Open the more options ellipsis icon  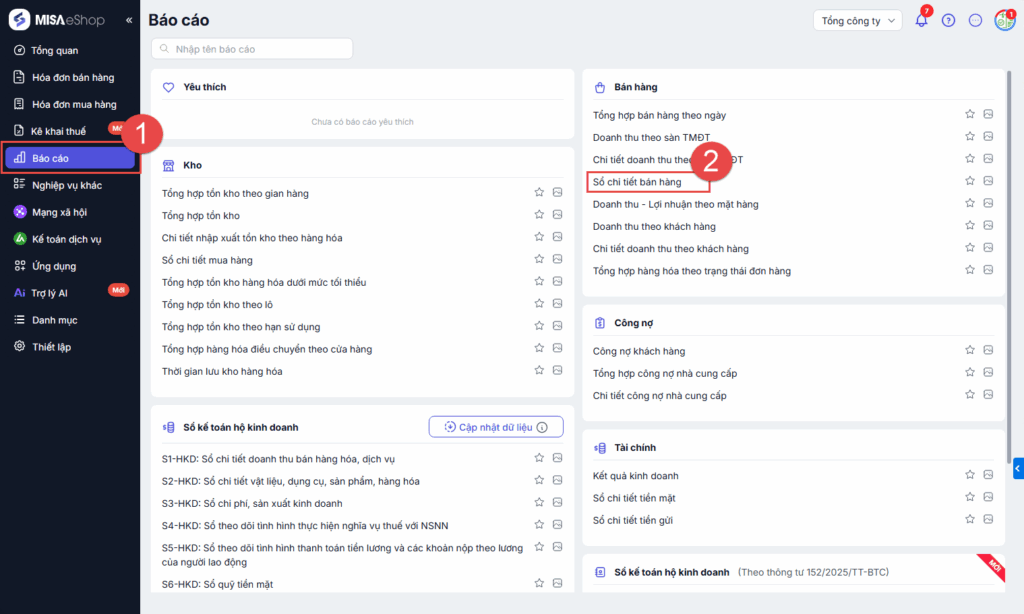(975, 20)
